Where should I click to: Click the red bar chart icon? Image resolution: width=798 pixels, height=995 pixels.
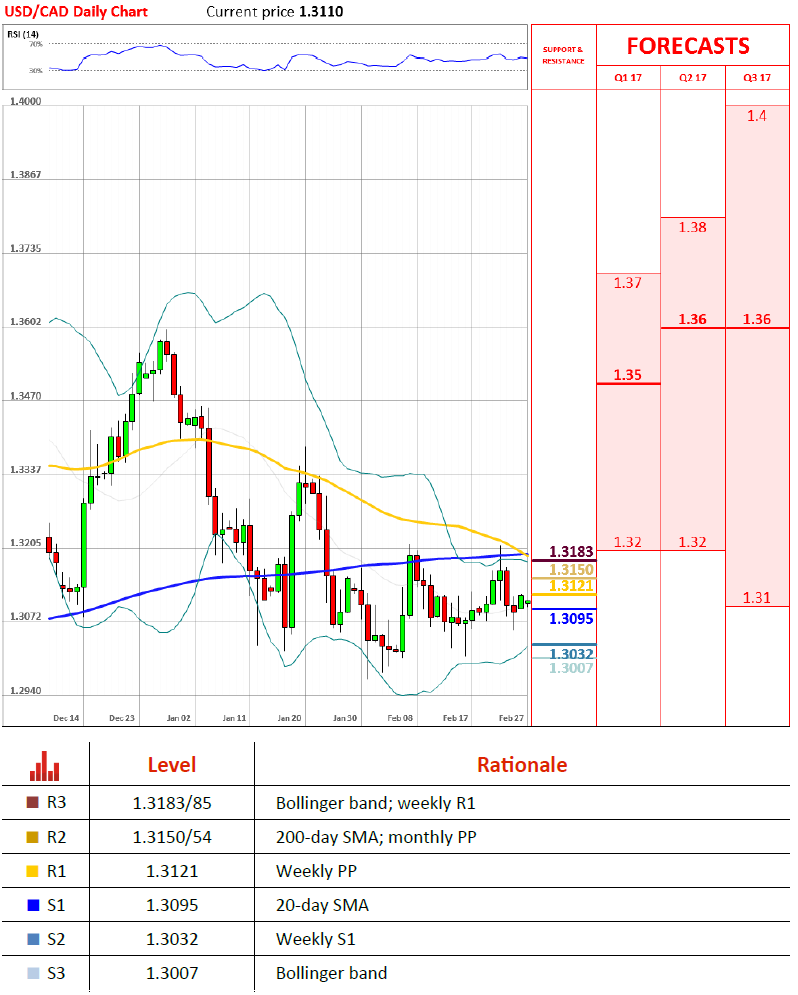pos(45,766)
